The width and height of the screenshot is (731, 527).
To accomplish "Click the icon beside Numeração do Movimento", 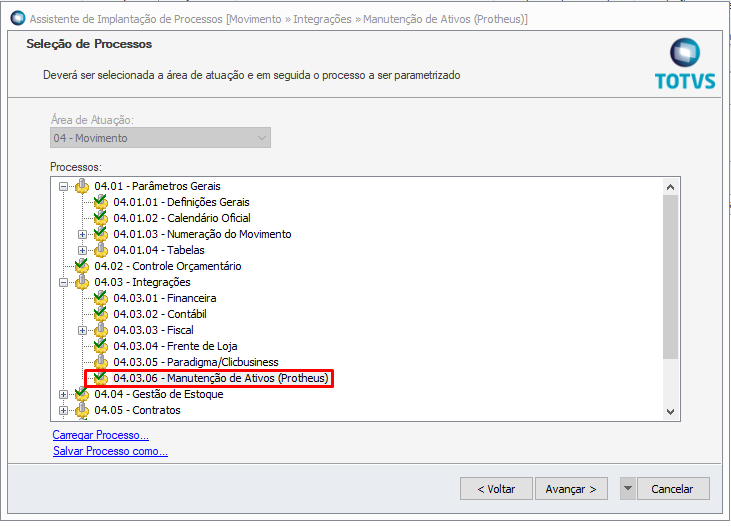I will (x=101, y=234).
